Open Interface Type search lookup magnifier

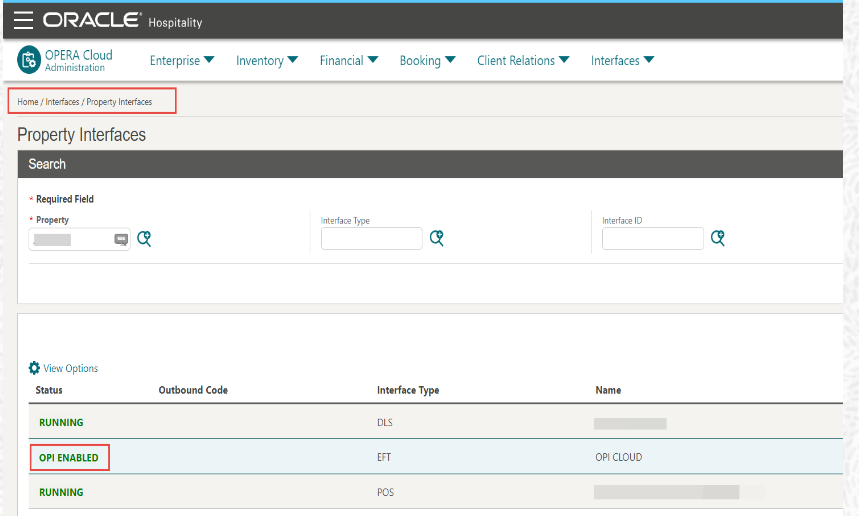[437, 238]
